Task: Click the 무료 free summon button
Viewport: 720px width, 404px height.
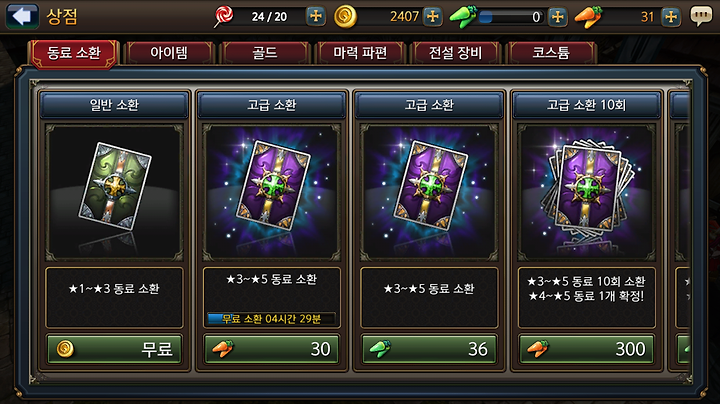Action: [x=114, y=349]
